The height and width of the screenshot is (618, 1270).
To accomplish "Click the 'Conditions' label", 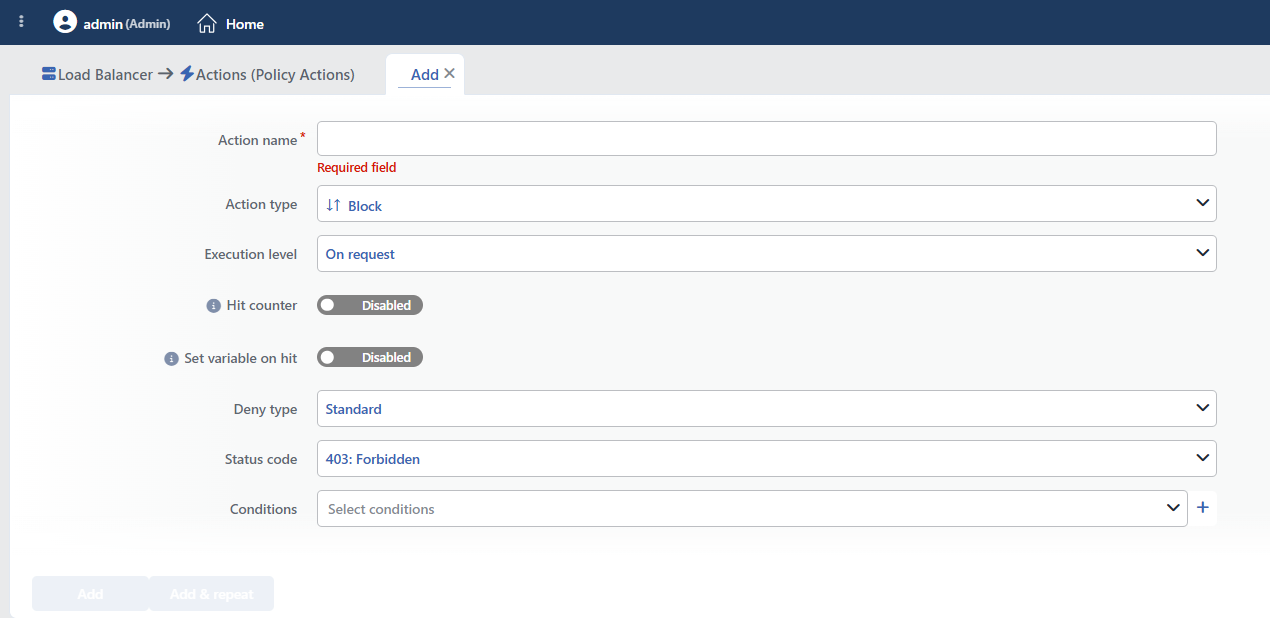I will pos(264,509).
